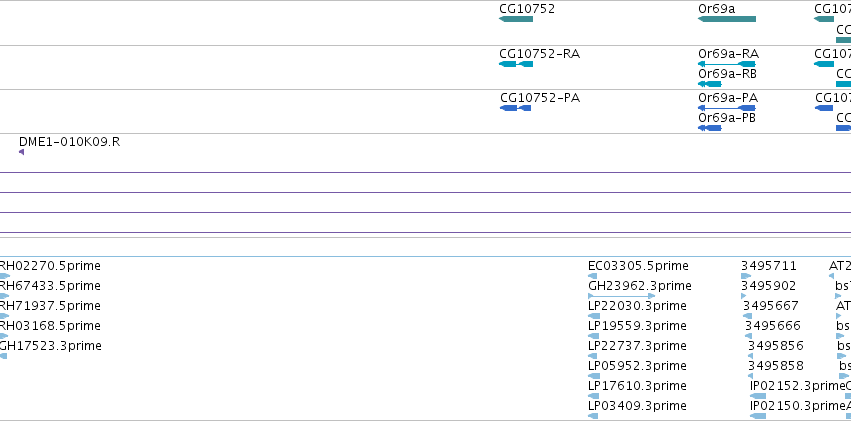Click the Or69a-RA transcript glyph

click(727, 64)
